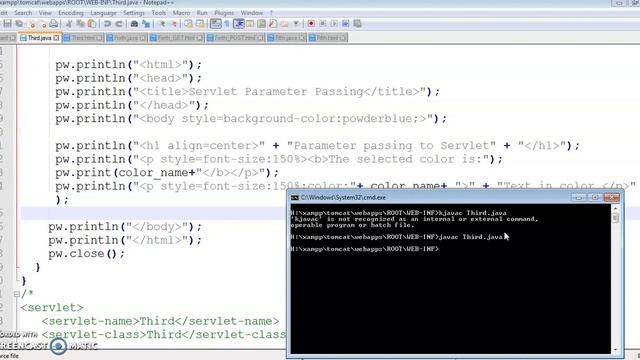Click the cmd prompt on the last line
This screenshot has width=640, height=360.
[364, 249]
